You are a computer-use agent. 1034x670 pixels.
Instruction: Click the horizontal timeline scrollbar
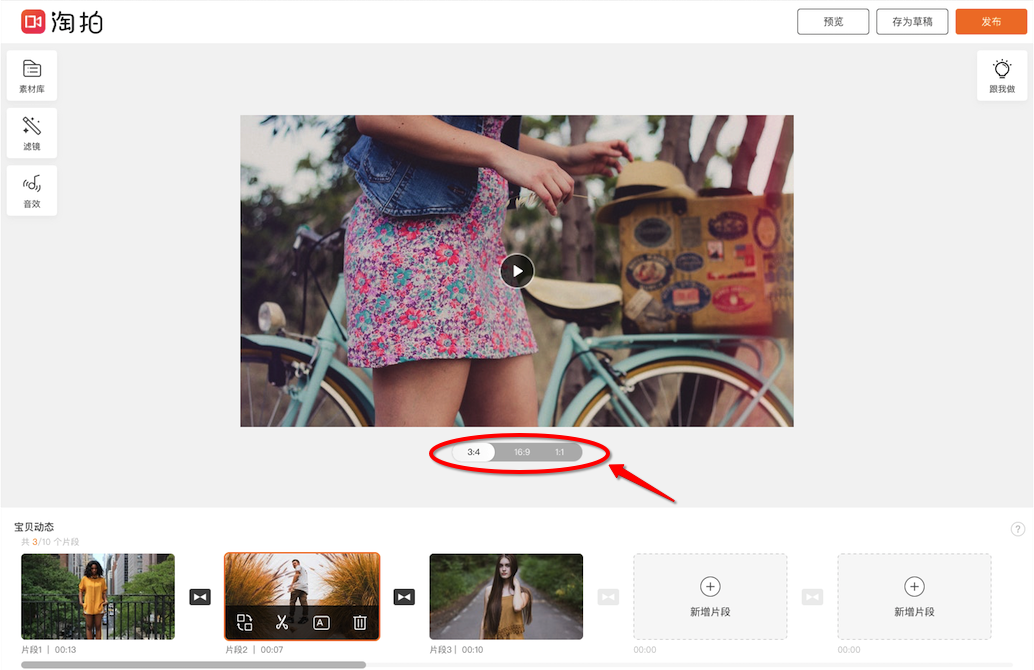(x=193, y=664)
